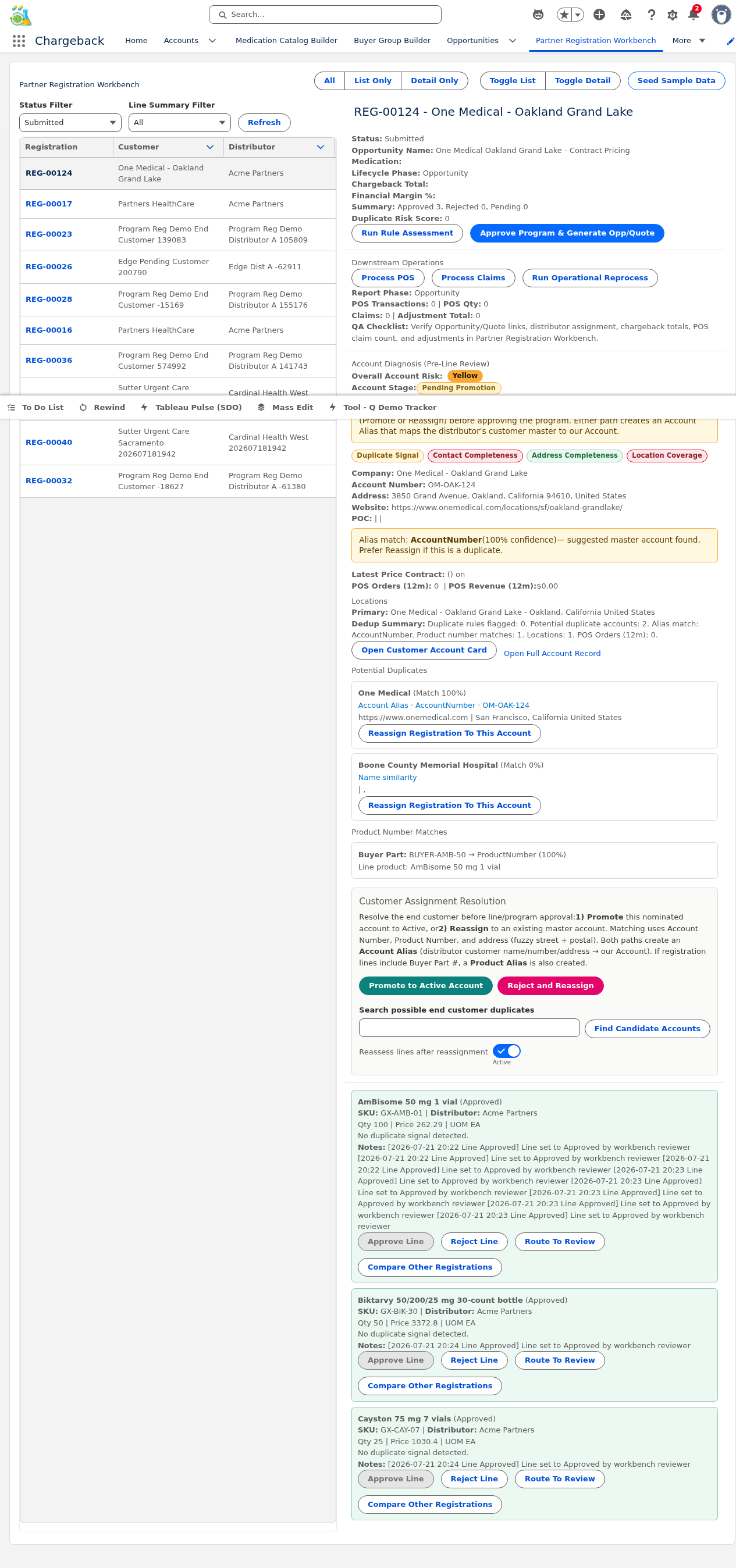Switch to Detail Only view
The image size is (736, 1568).
point(434,81)
